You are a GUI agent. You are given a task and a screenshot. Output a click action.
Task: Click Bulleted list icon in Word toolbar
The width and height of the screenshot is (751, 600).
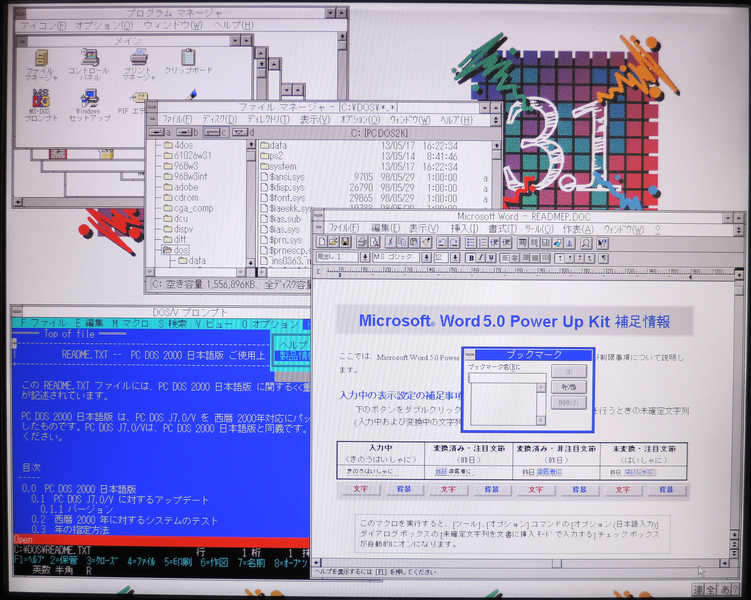pyautogui.click(x=483, y=242)
